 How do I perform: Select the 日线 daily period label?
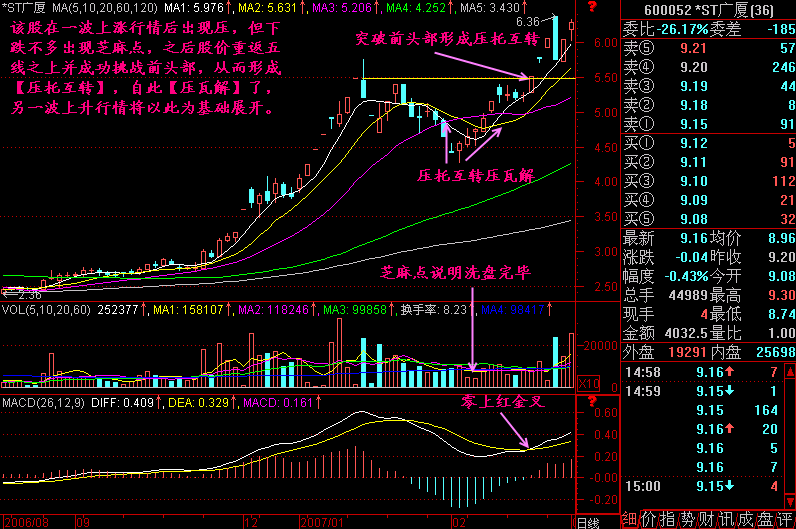tap(588, 522)
